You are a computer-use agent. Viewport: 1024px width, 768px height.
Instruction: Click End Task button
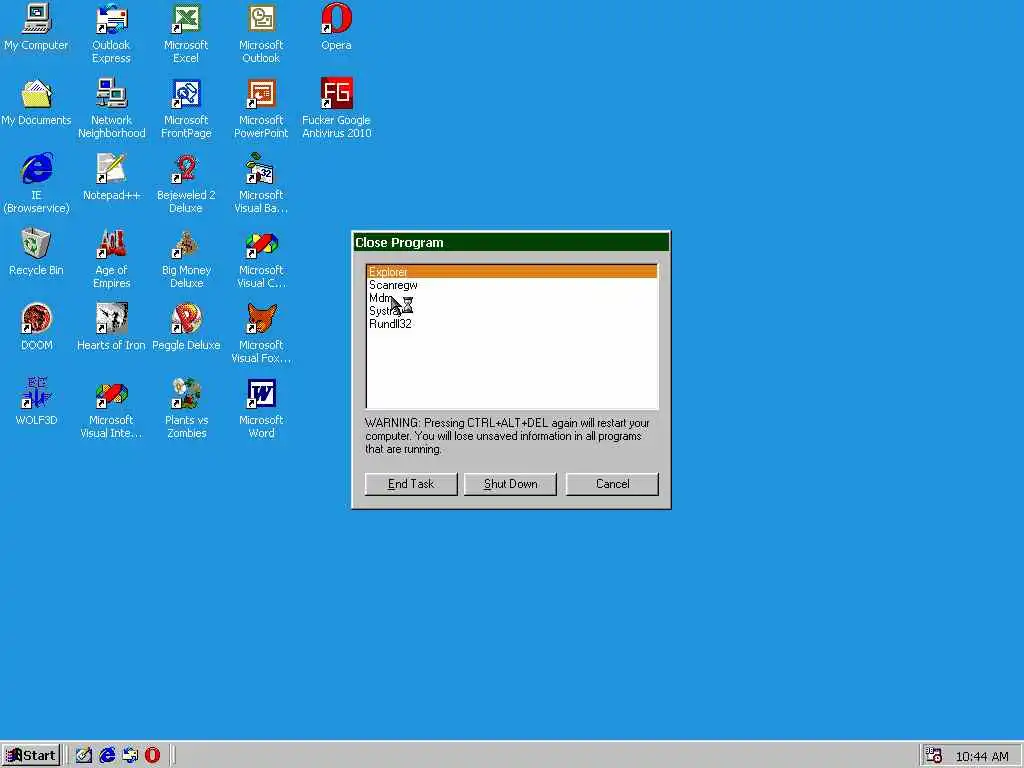click(411, 484)
